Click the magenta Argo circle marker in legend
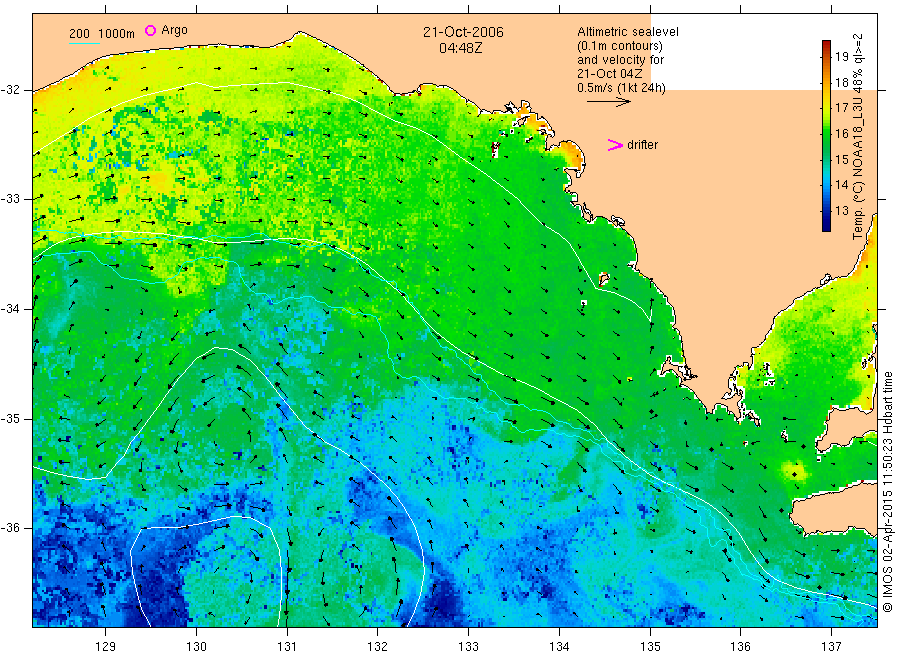Screen dimensions: 900x660 click(x=150, y=30)
